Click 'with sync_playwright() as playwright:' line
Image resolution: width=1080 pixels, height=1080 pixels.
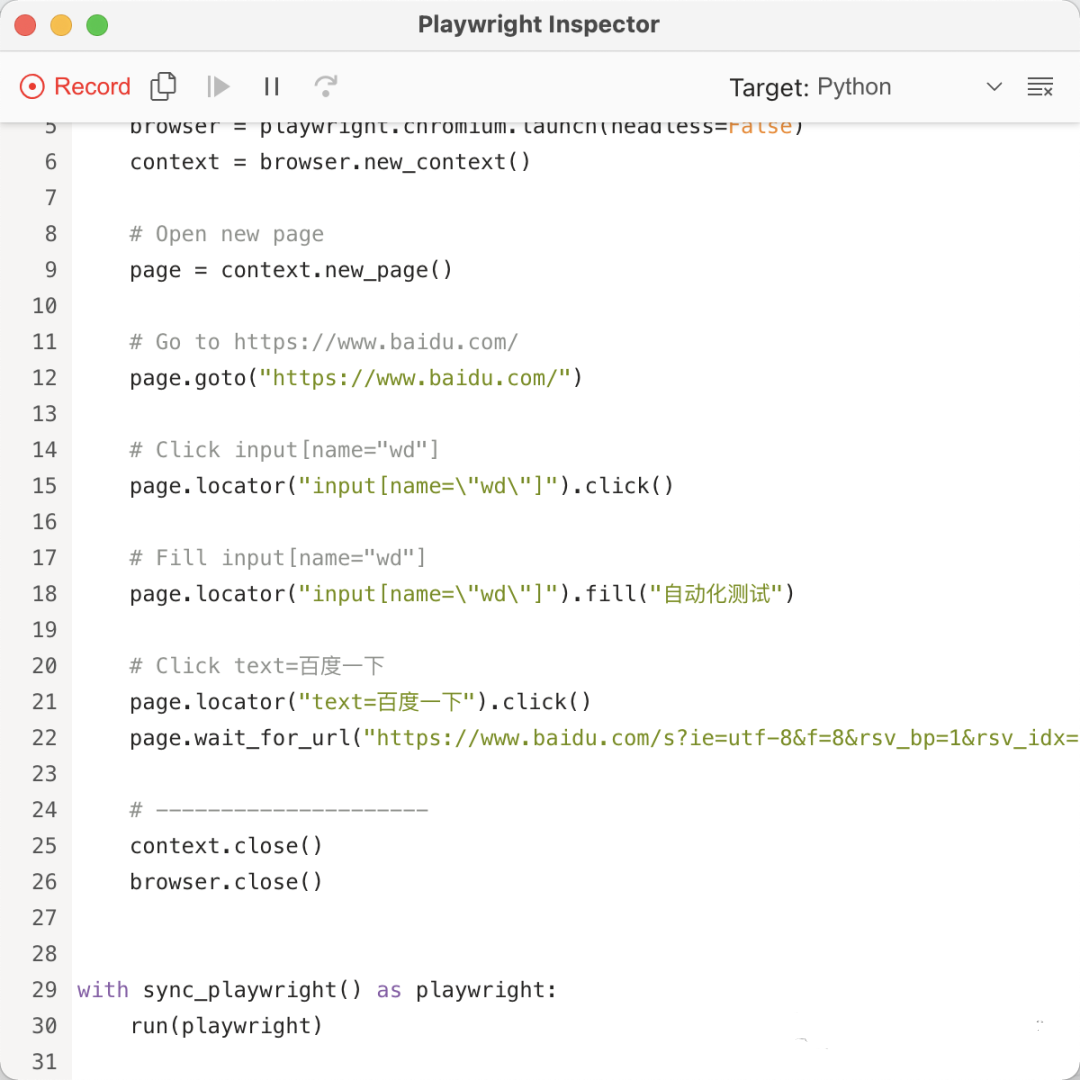click(x=317, y=990)
